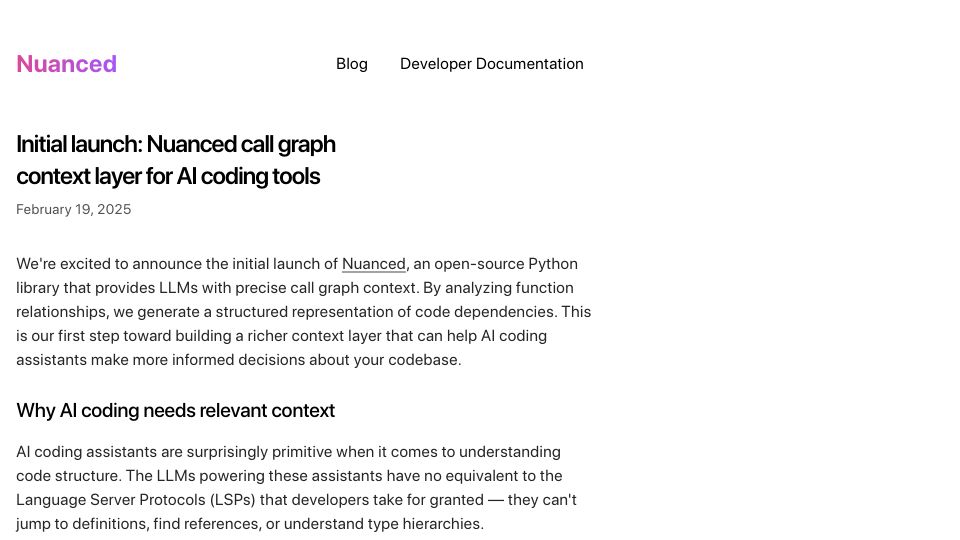Click the words "precise call graph context"
Viewport: 960px width, 540px height.
point(326,288)
